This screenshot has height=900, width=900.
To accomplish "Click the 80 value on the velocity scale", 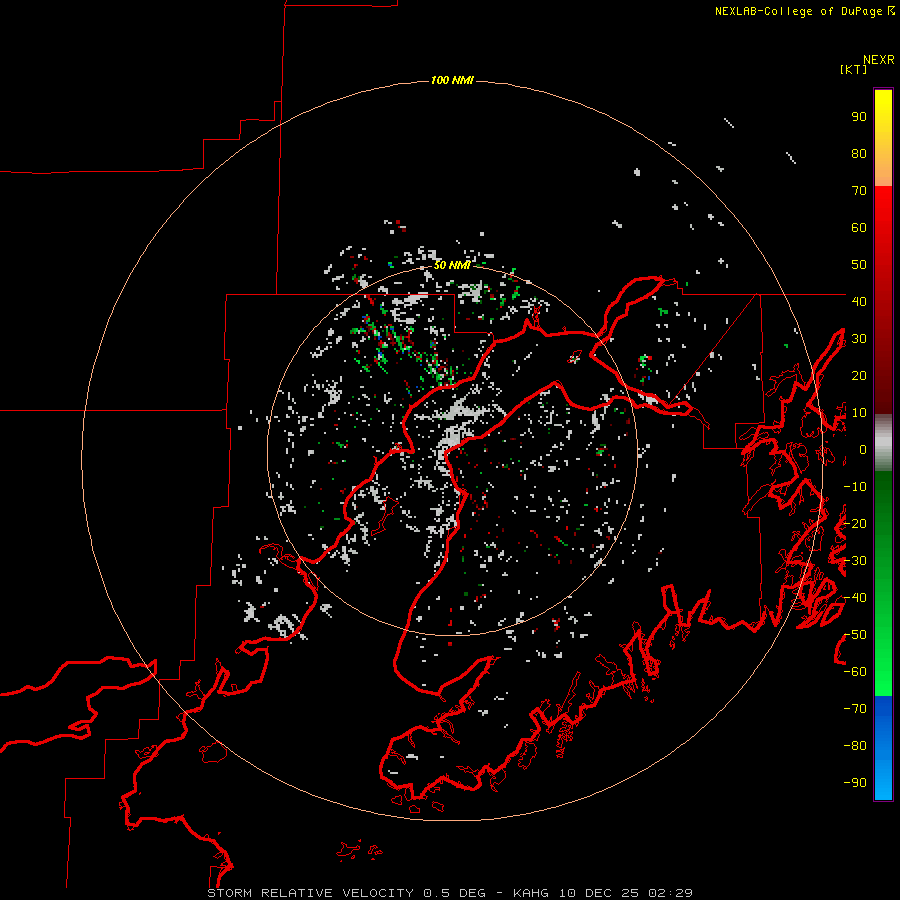I will pyautogui.click(x=859, y=154).
